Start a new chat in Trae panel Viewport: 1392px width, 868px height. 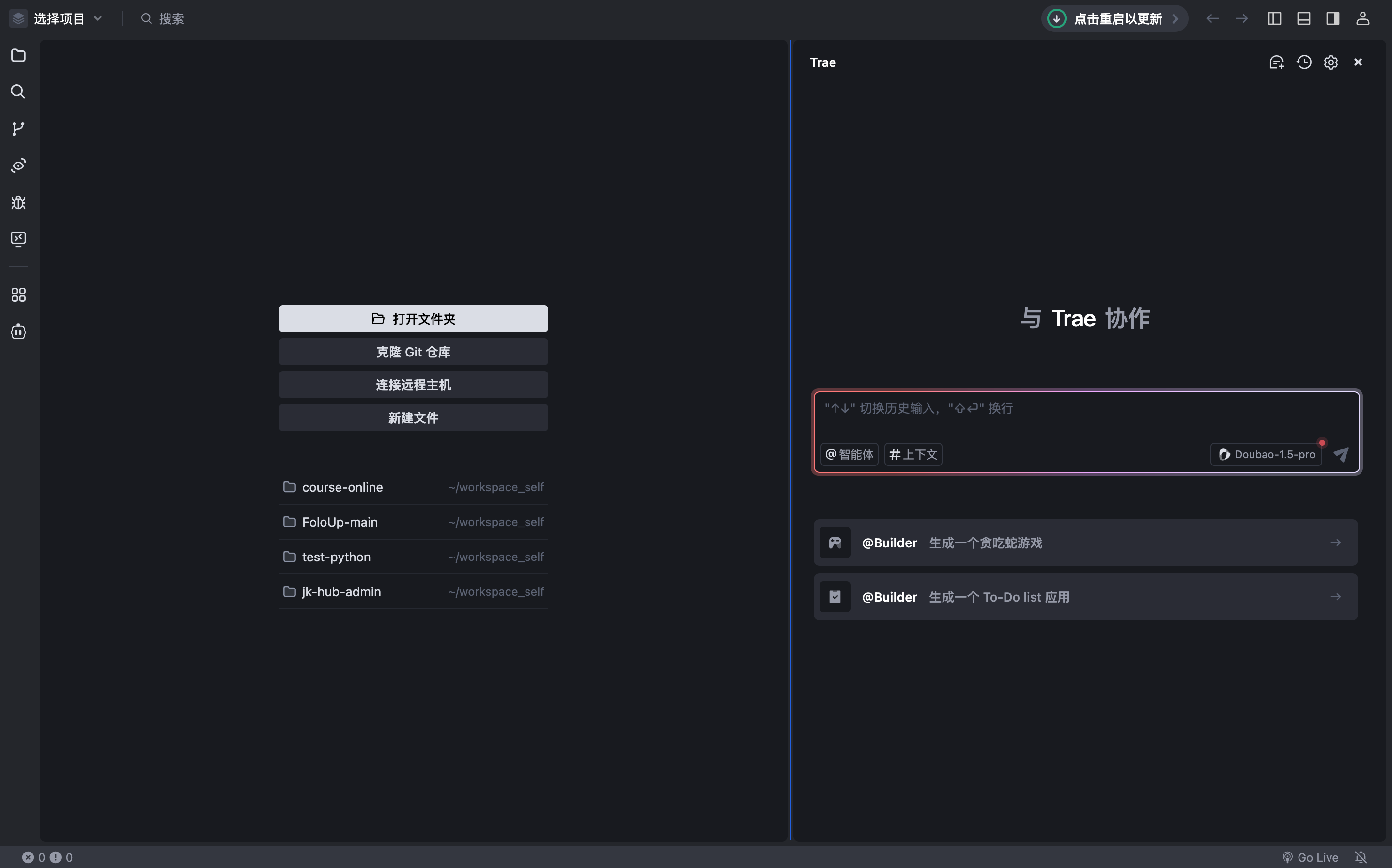(1277, 62)
